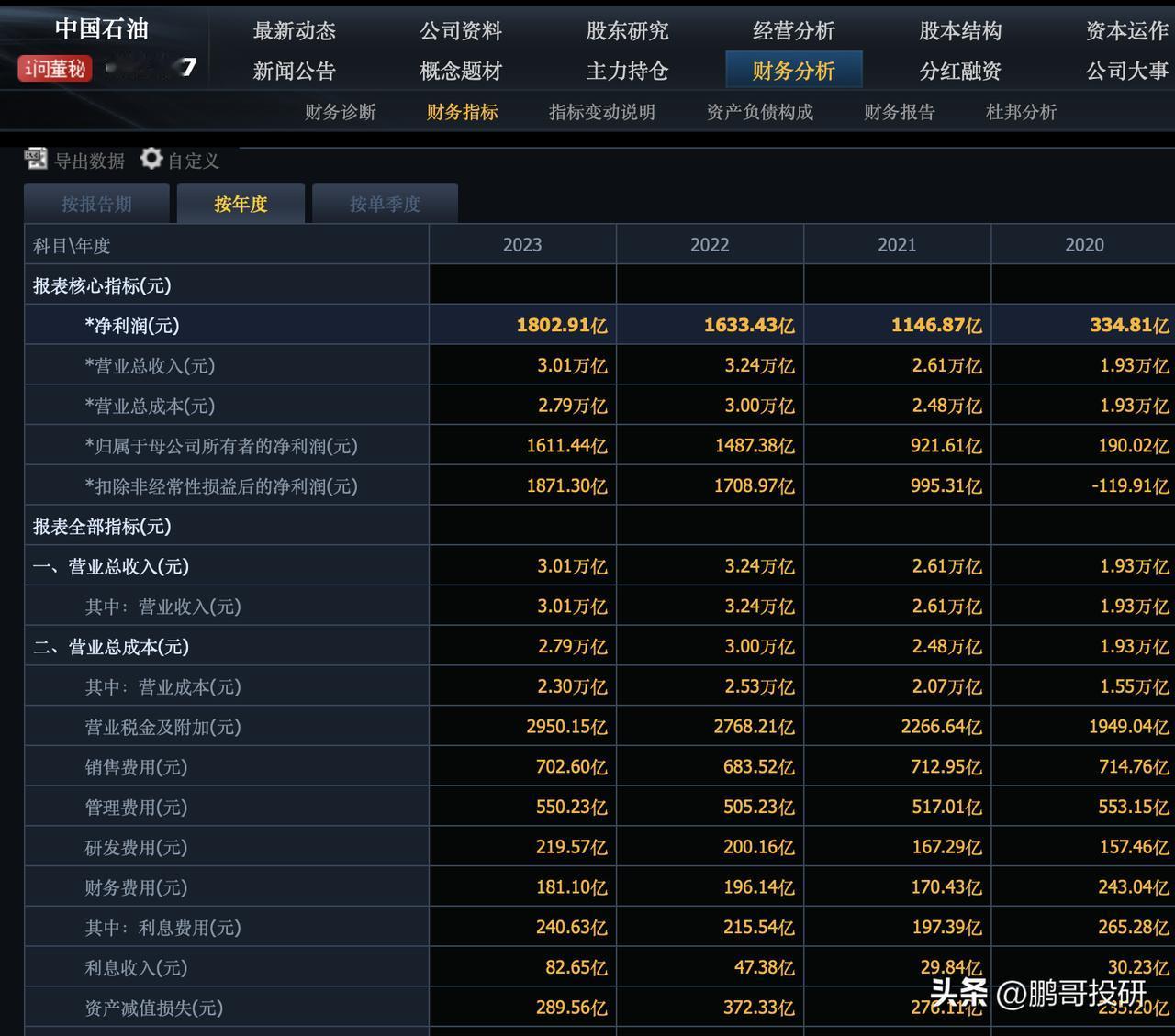The image size is (1175, 1036).
Task: Switch to 资产负债构成 sub-tab
Action: [x=760, y=112]
